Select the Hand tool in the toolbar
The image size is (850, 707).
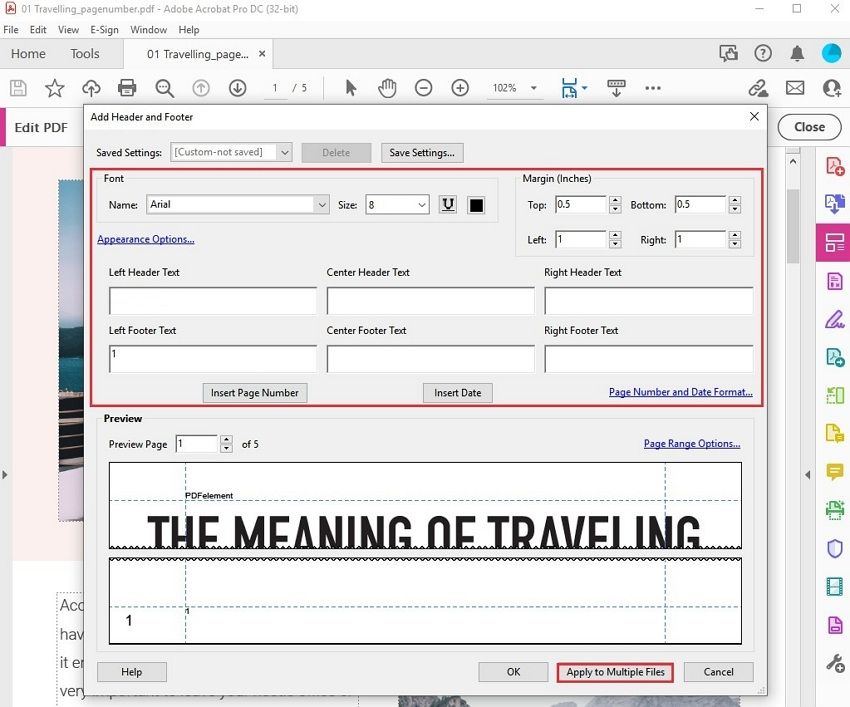(x=387, y=88)
